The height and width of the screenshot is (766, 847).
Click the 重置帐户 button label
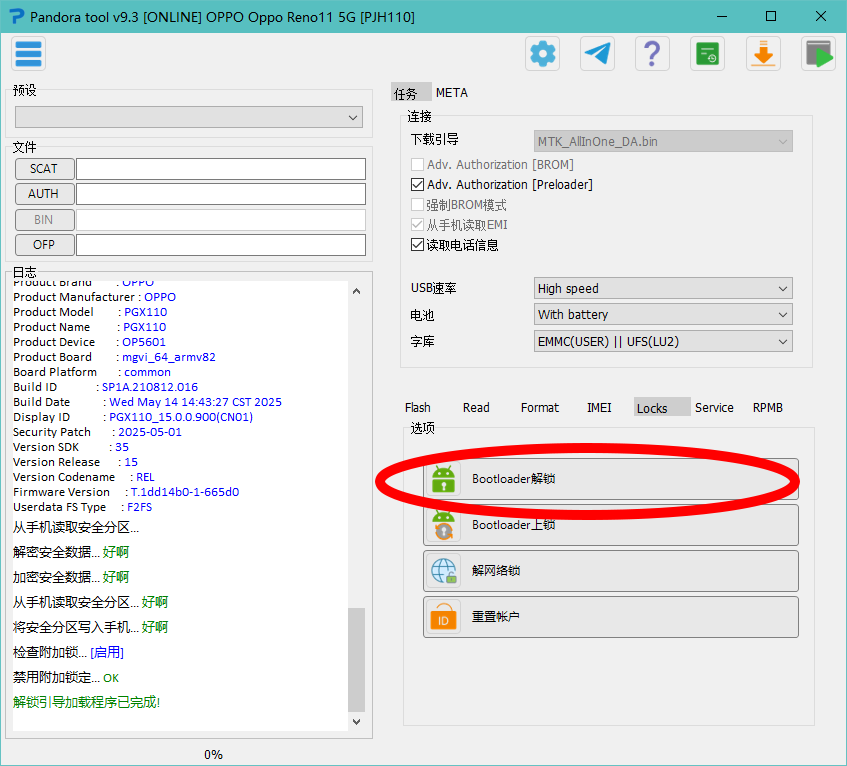pos(495,616)
